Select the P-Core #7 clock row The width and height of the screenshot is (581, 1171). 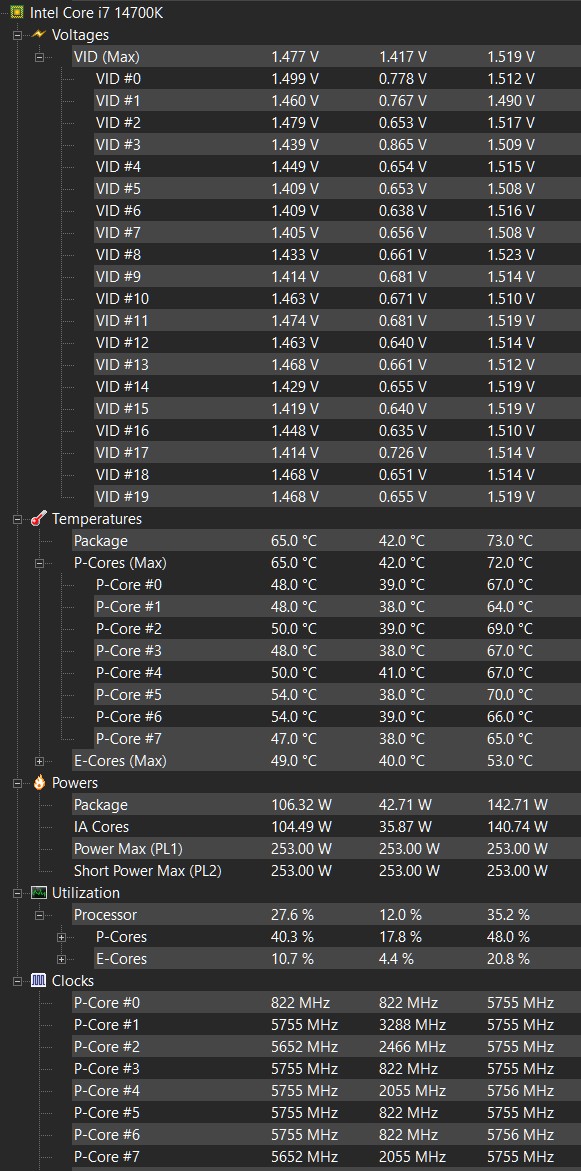pyautogui.click(x=326, y=1157)
